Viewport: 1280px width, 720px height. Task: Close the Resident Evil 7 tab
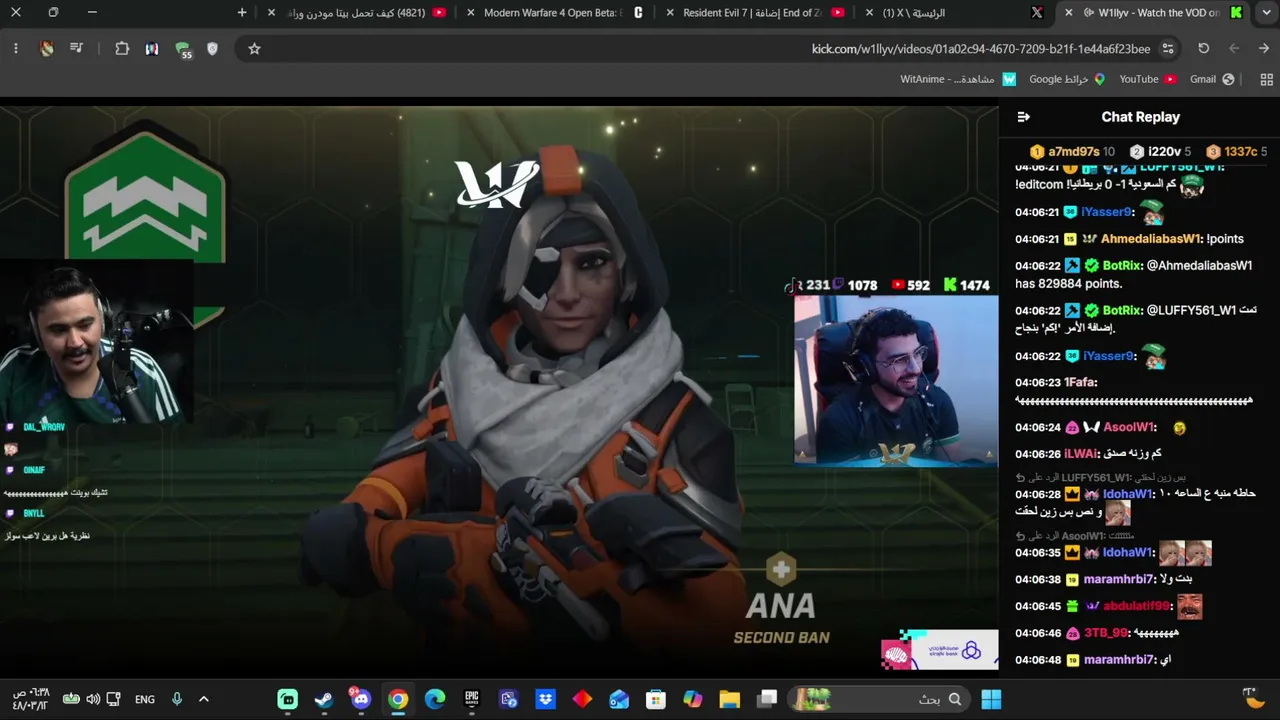coord(671,13)
